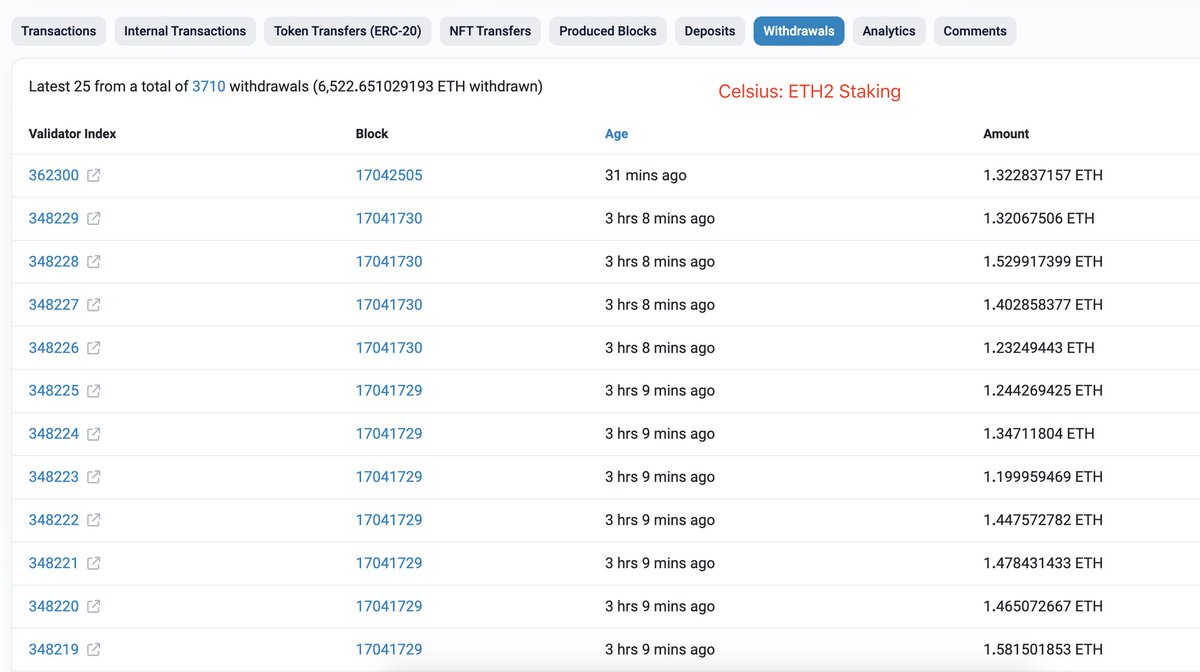The width and height of the screenshot is (1200, 672).
Task: Click the external link icon beside validator 348229
Action: 95,218
